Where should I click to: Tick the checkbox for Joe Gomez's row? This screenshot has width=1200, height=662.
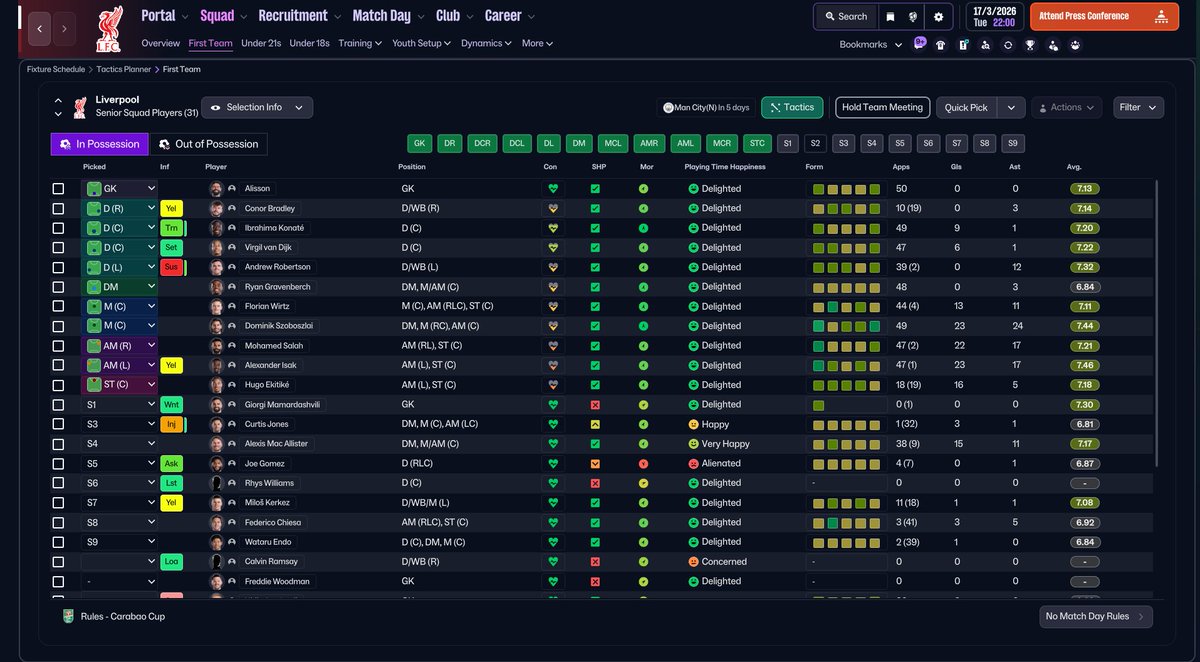58,463
